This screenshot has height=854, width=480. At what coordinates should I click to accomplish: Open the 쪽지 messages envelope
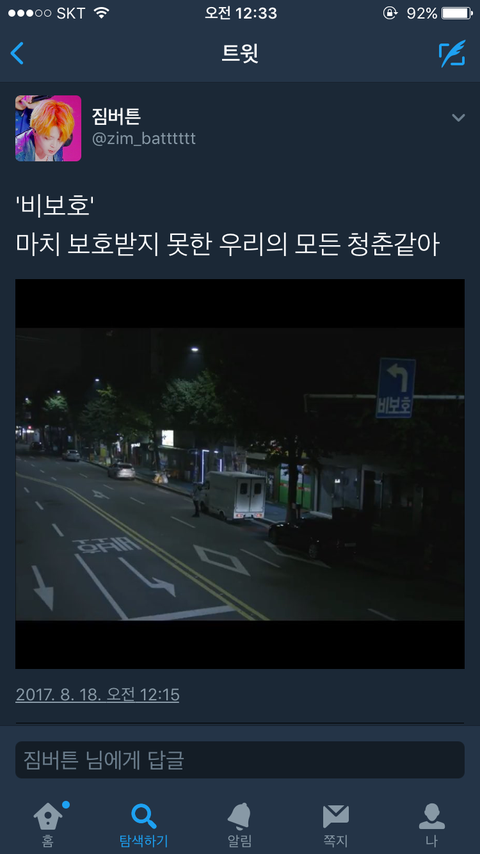click(336, 825)
